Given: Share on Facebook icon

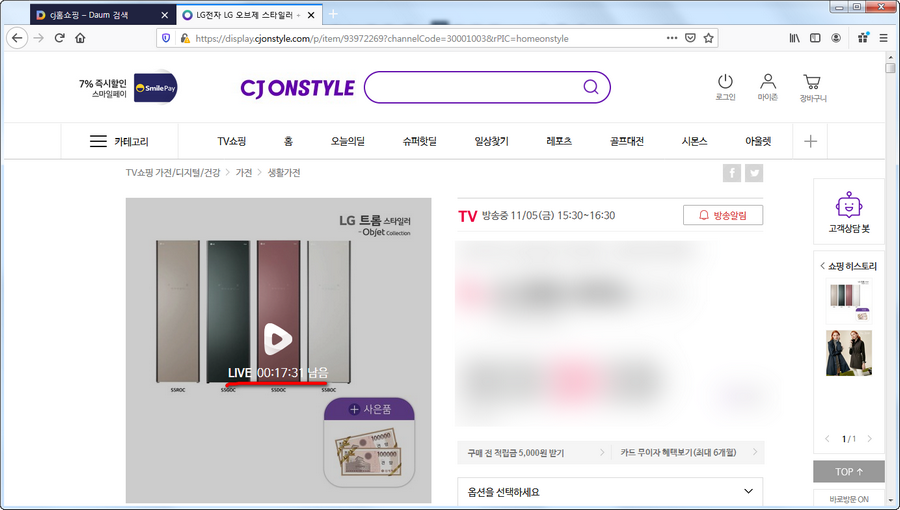Looking at the screenshot, I should 732,173.
